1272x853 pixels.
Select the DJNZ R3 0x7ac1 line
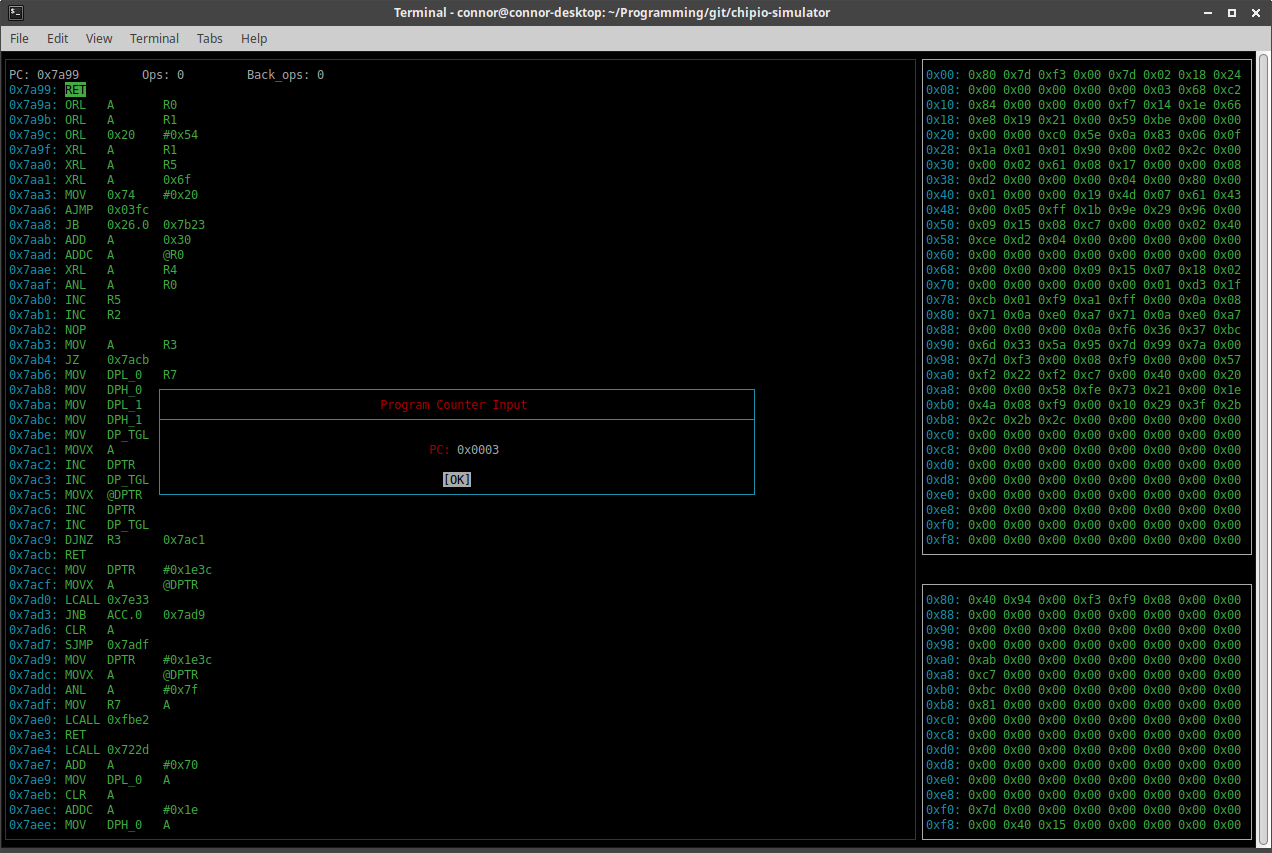click(x=107, y=540)
